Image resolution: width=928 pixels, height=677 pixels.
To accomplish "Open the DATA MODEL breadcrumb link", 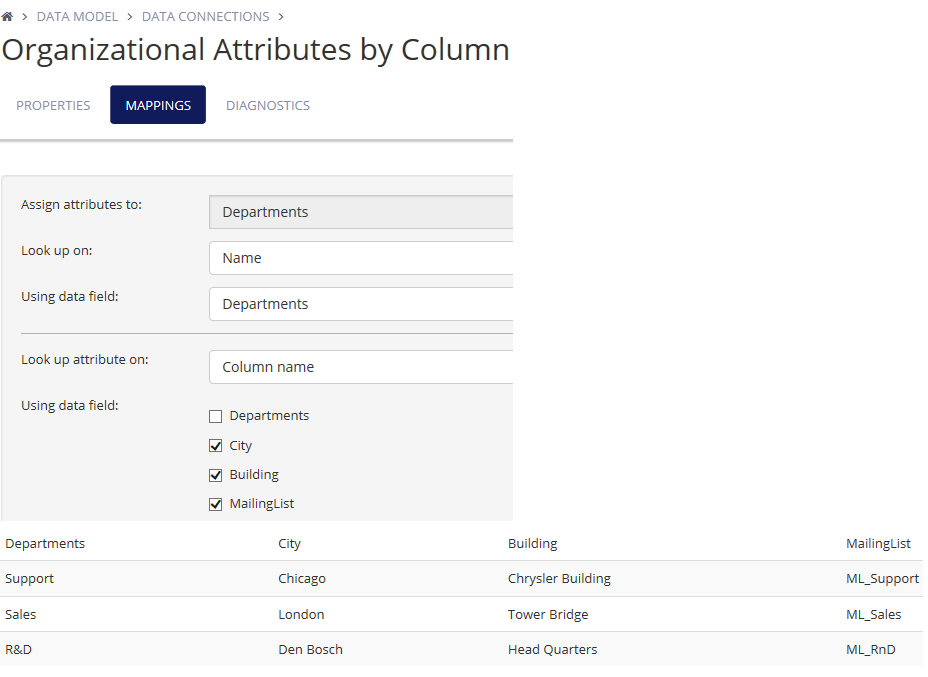I will tap(77, 16).
